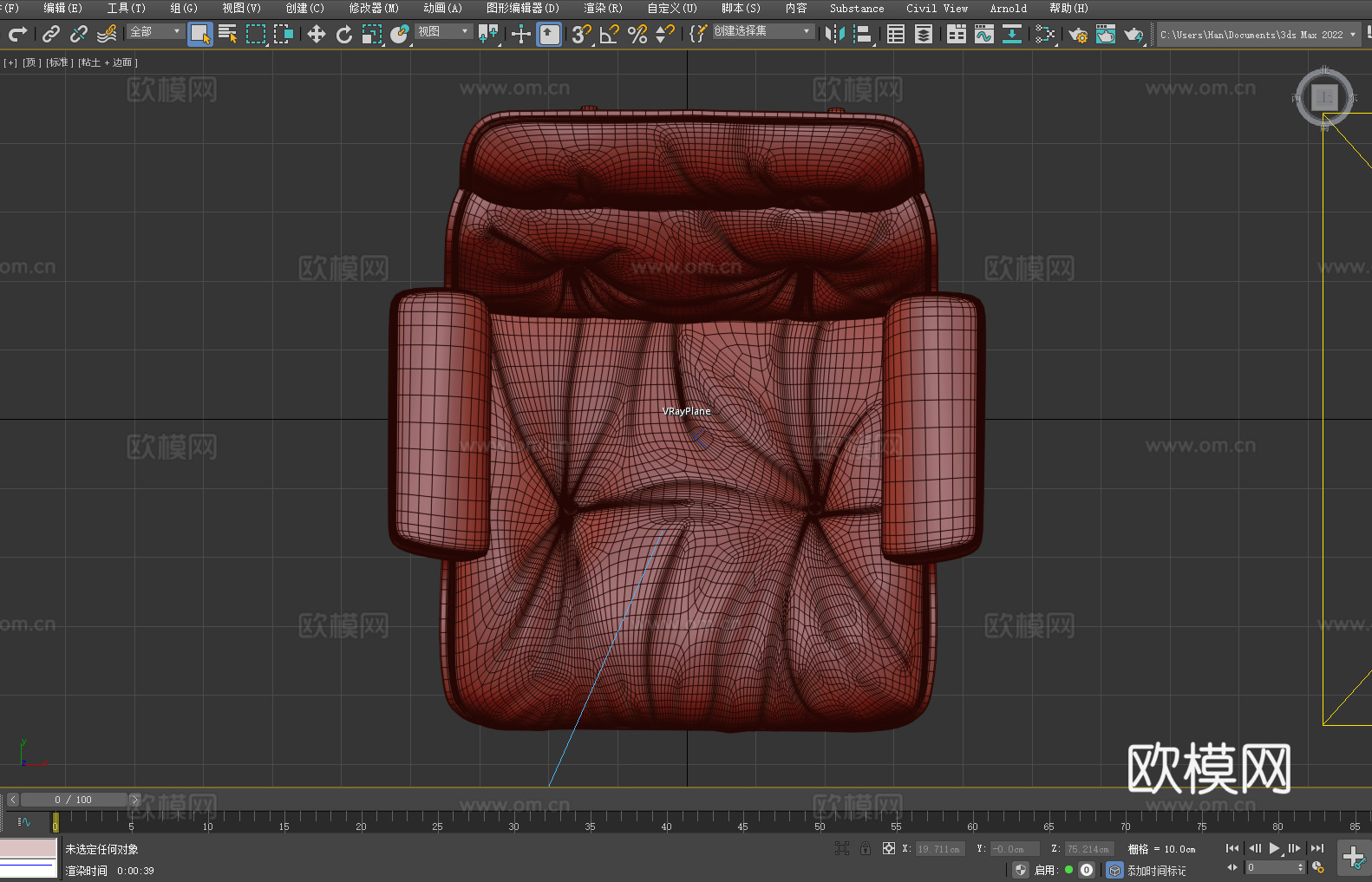Open the Select by Name list
This screenshot has width=1372, height=882.
pyautogui.click(x=228, y=34)
